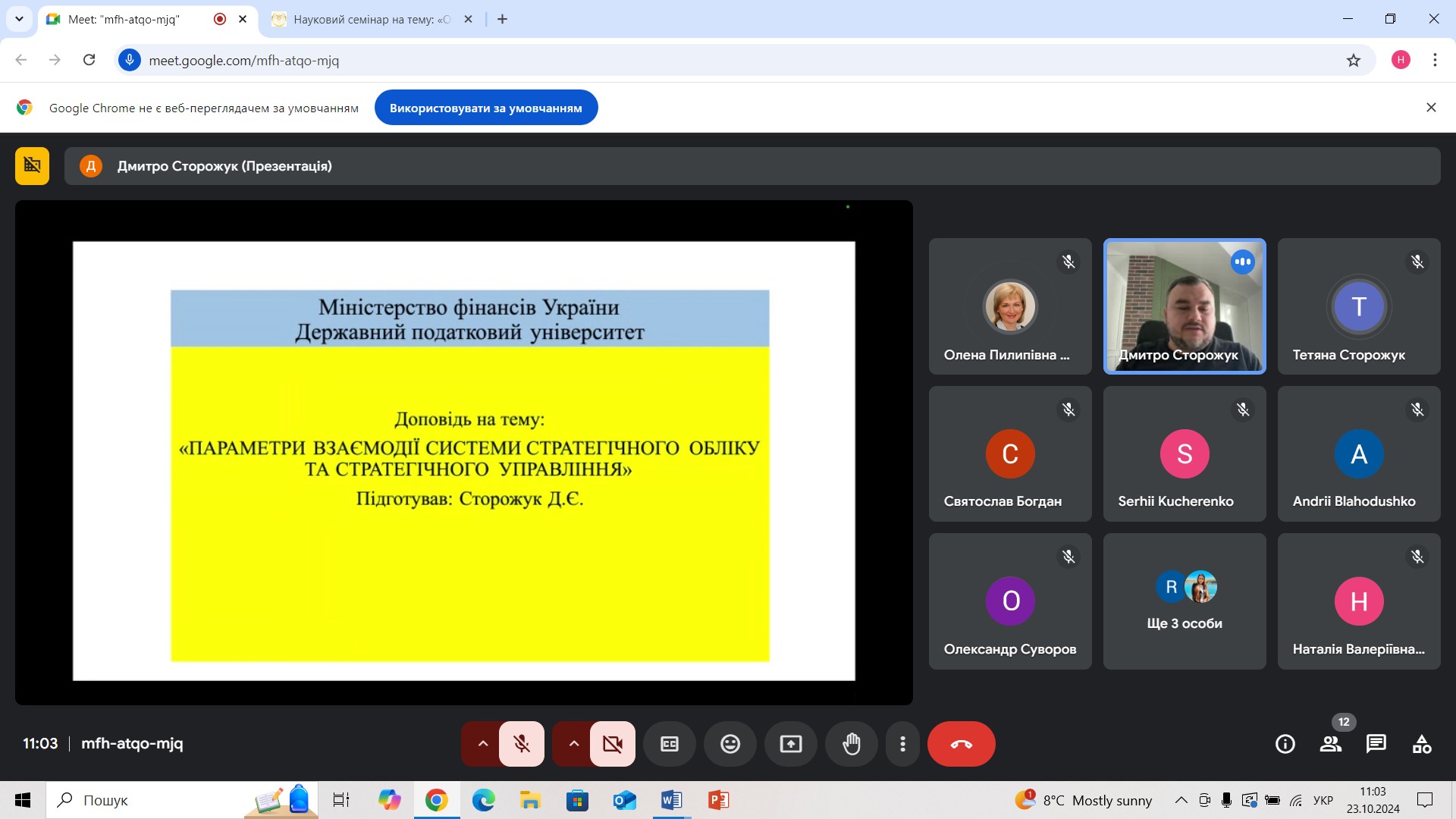Expand audio settings arrow beside microphone
The image size is (1456, 819).
[482, 744]
